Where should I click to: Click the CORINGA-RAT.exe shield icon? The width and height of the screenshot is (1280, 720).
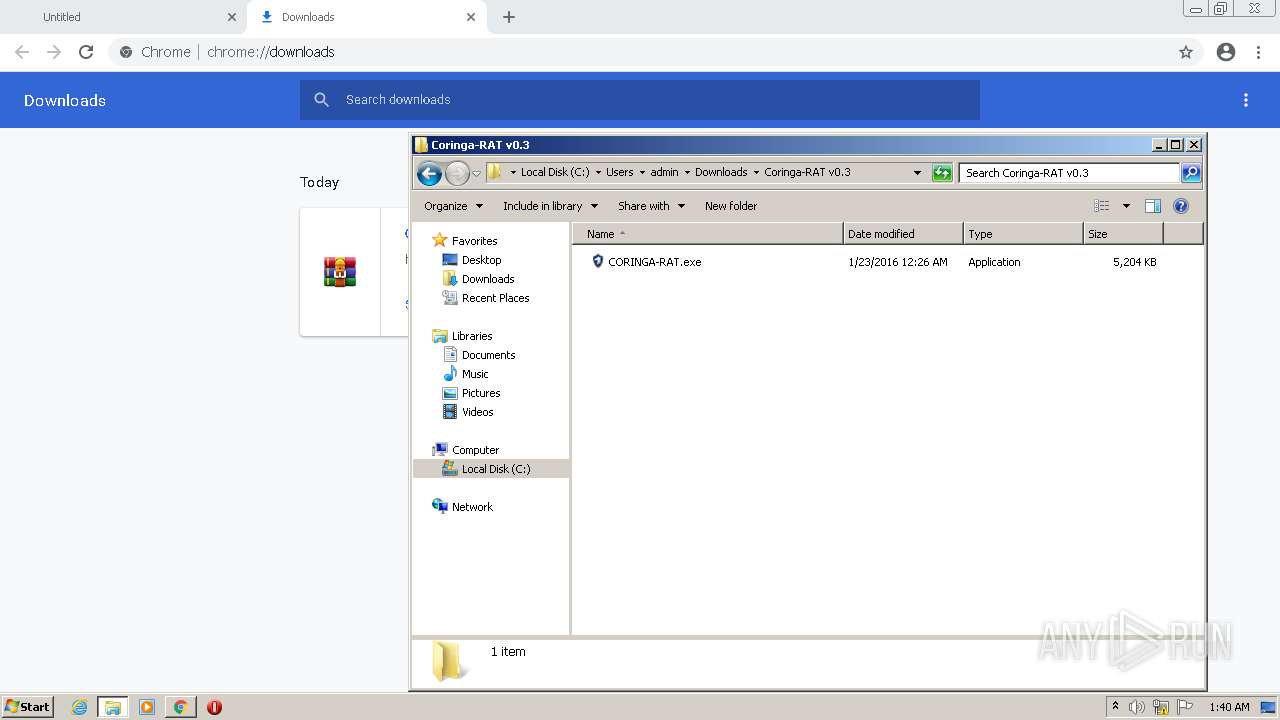(598, 262)
